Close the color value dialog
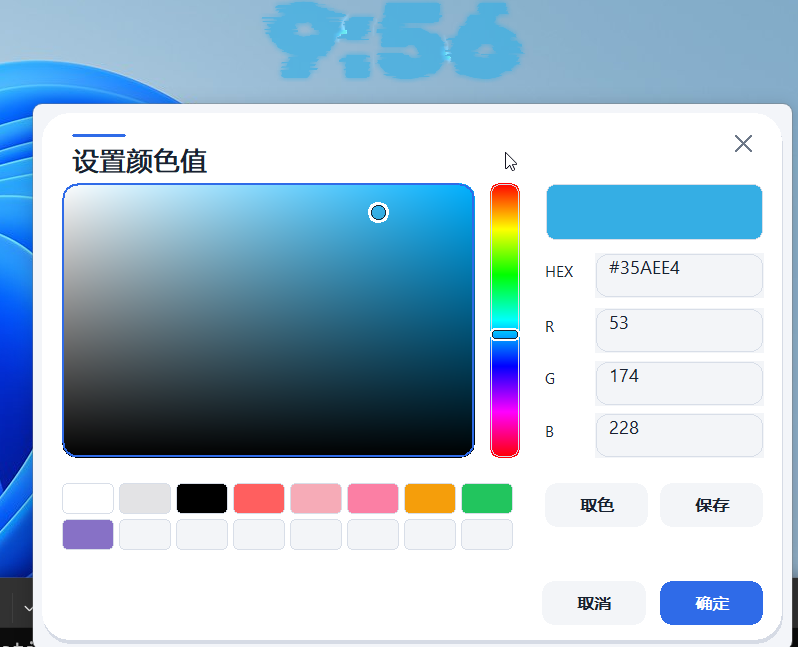The image size is (798, 647). [x=743, y=144]
